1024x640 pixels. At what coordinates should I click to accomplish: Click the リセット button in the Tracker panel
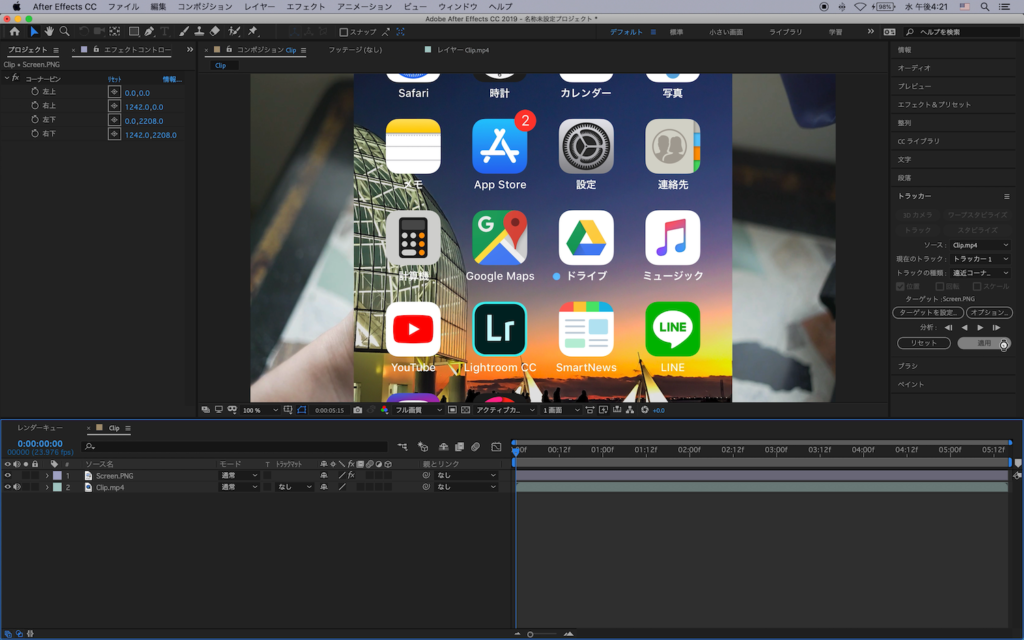point(924,343)
